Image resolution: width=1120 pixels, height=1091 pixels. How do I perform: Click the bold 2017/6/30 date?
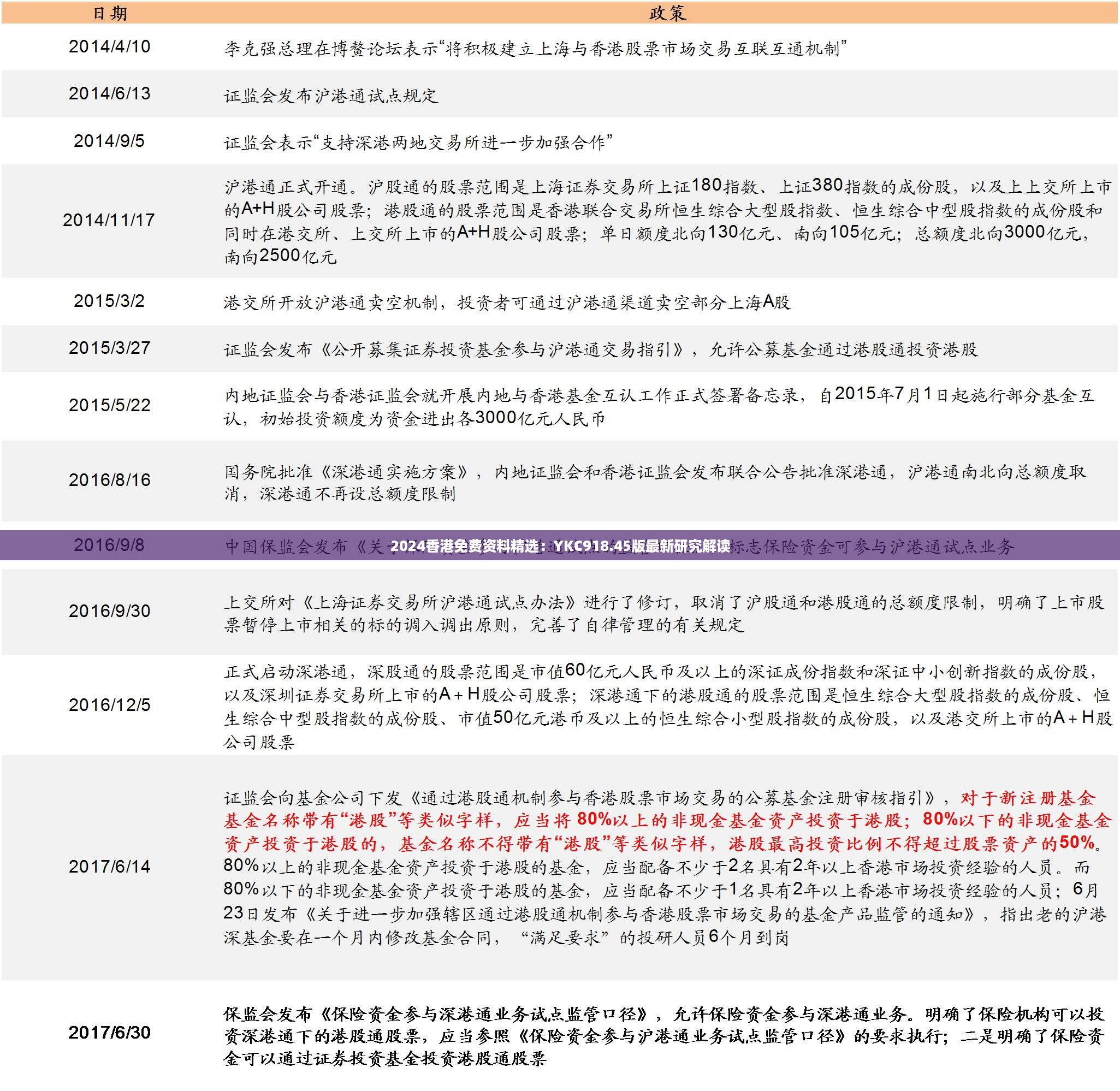point(109,1033)
